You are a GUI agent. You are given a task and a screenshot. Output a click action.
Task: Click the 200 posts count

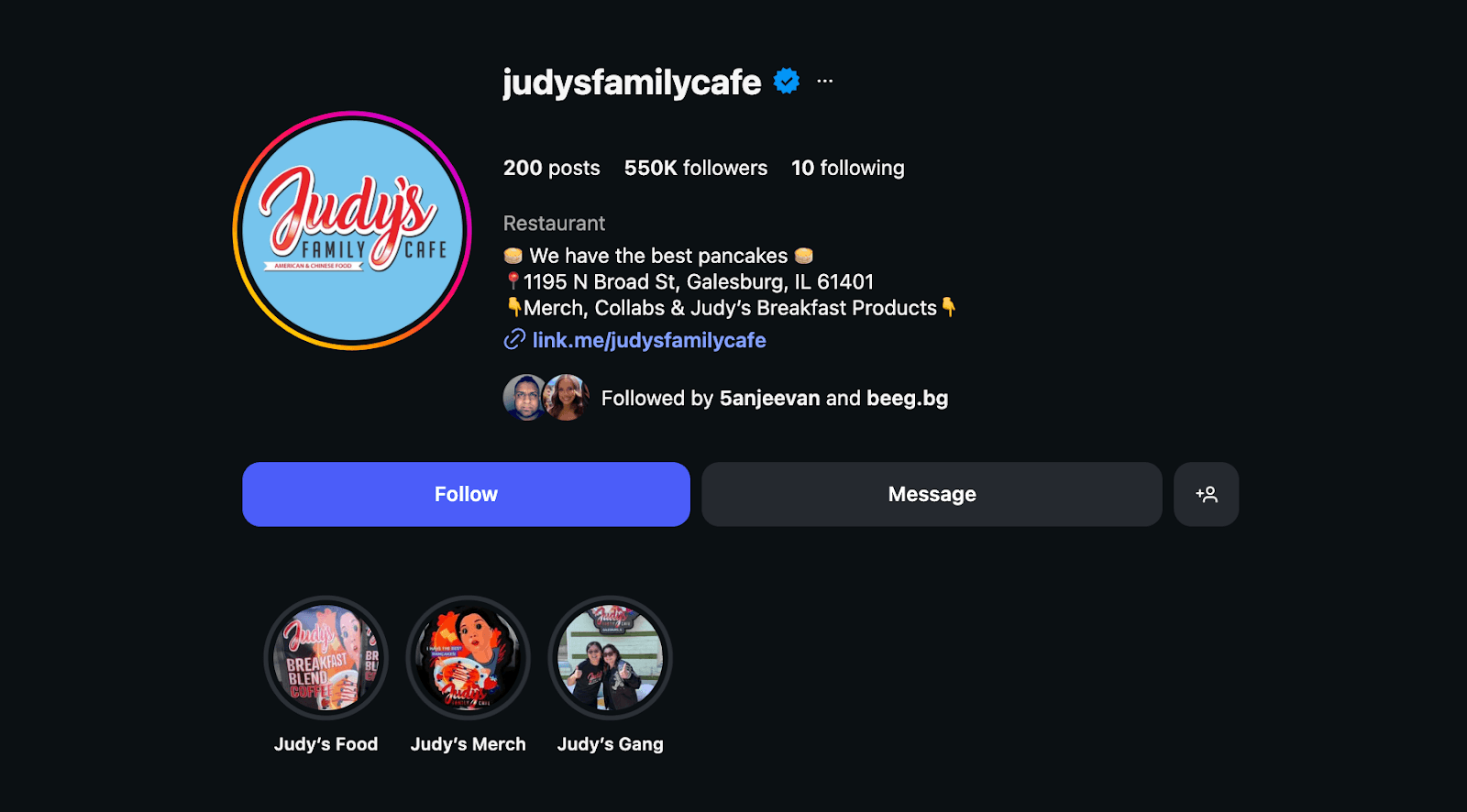tap(552, 168)
